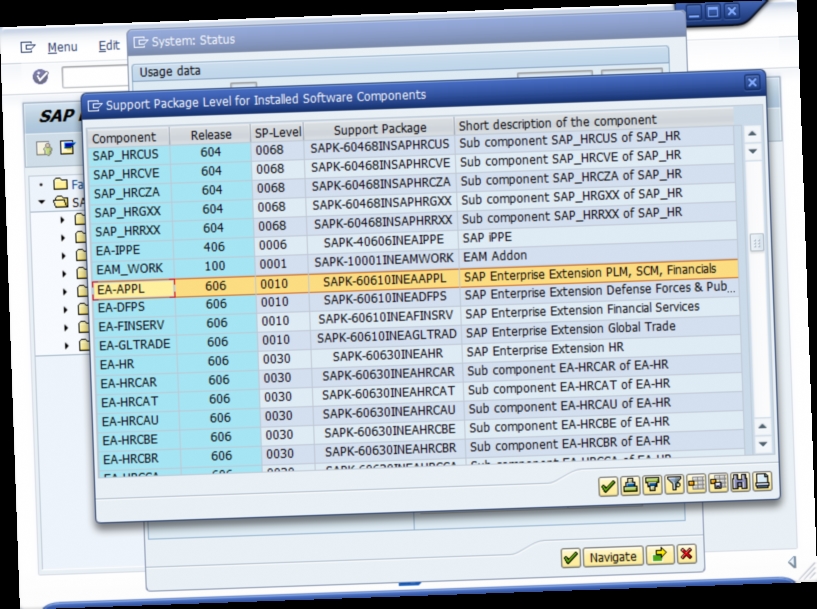This screenshot has height=609, width=817.
Task: Open the Menu item in the menu bar
Action: click(x=63, y=47)
